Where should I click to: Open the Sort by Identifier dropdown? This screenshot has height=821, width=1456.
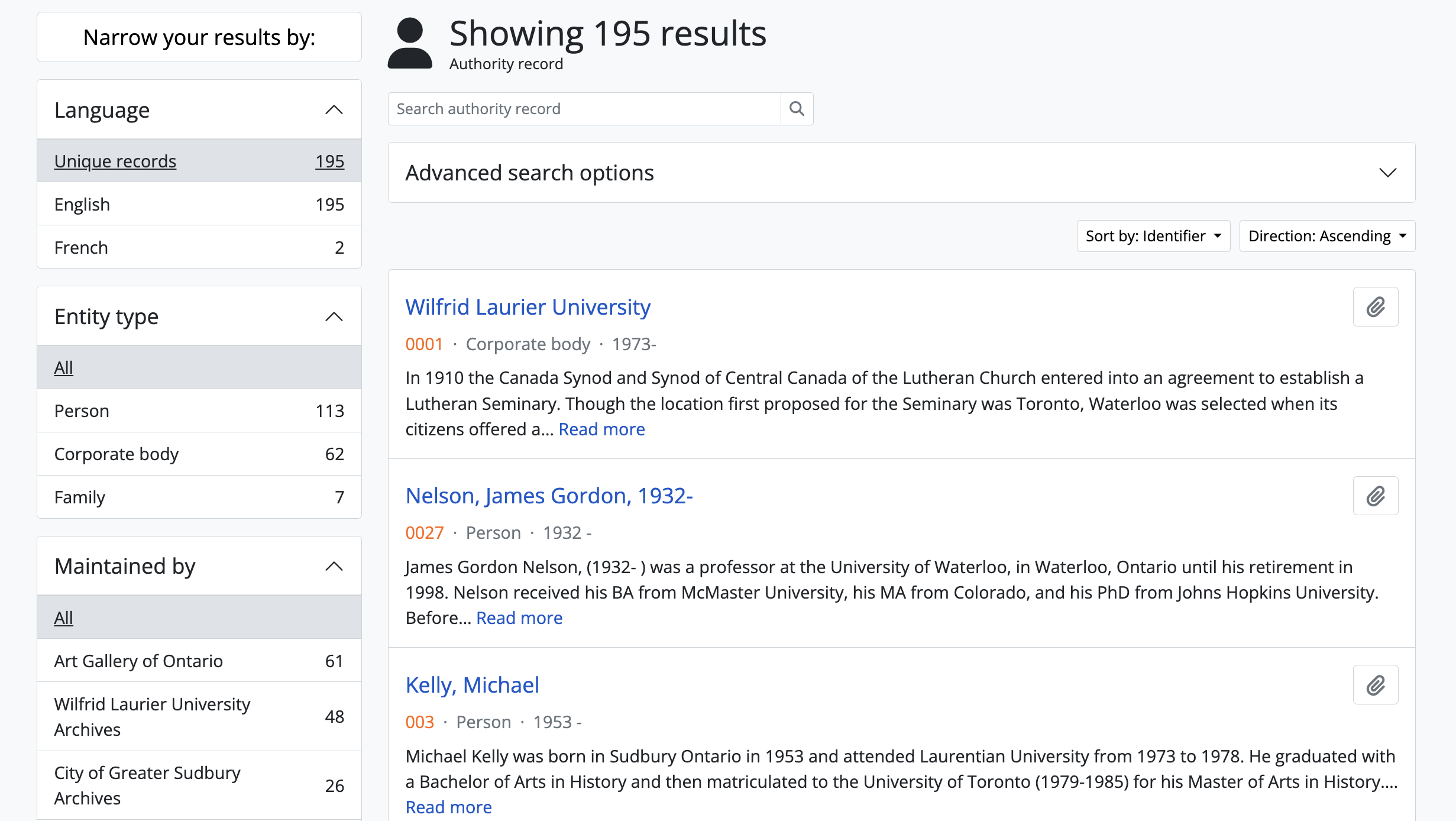[1153, 236]
